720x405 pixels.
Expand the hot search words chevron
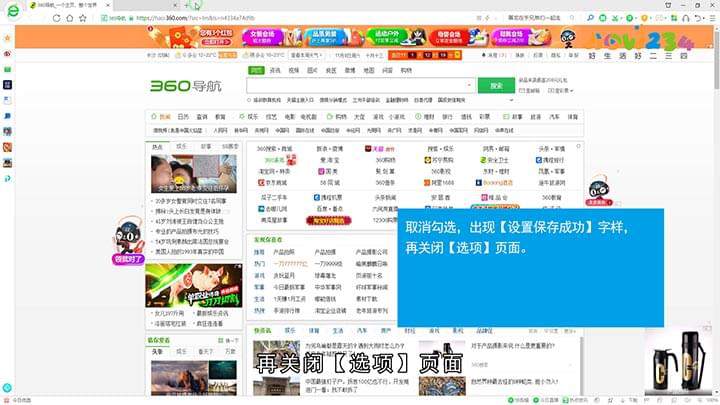coord(512,100)
